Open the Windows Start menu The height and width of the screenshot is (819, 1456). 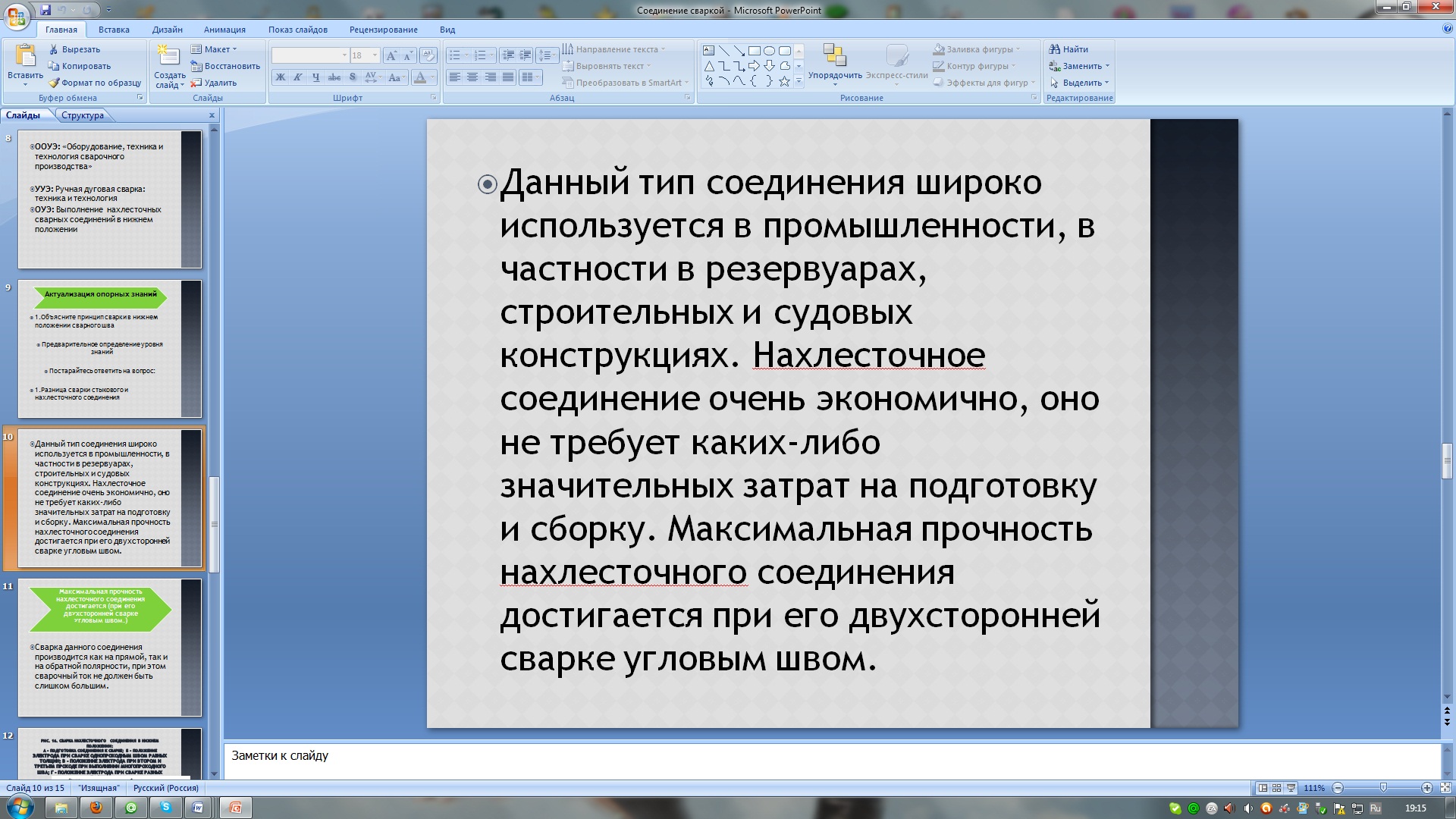point(19,806)
